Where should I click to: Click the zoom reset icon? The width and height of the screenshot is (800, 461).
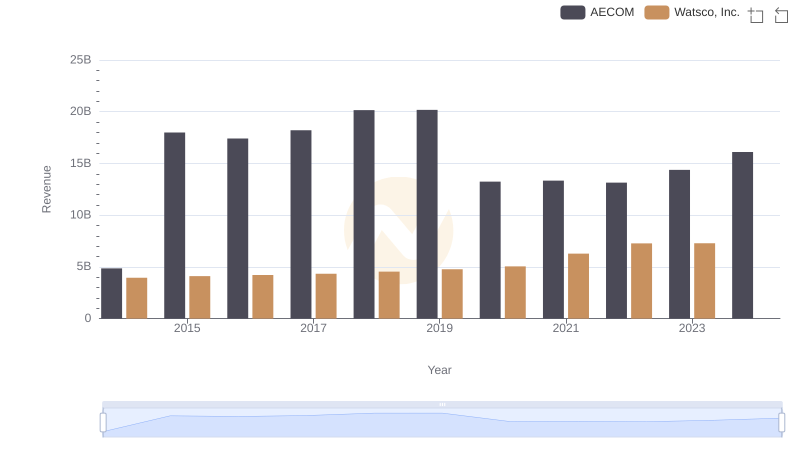[782, 15]
